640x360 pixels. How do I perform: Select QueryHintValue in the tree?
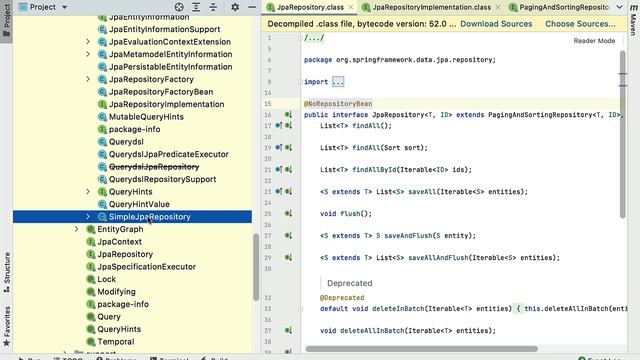139,204
